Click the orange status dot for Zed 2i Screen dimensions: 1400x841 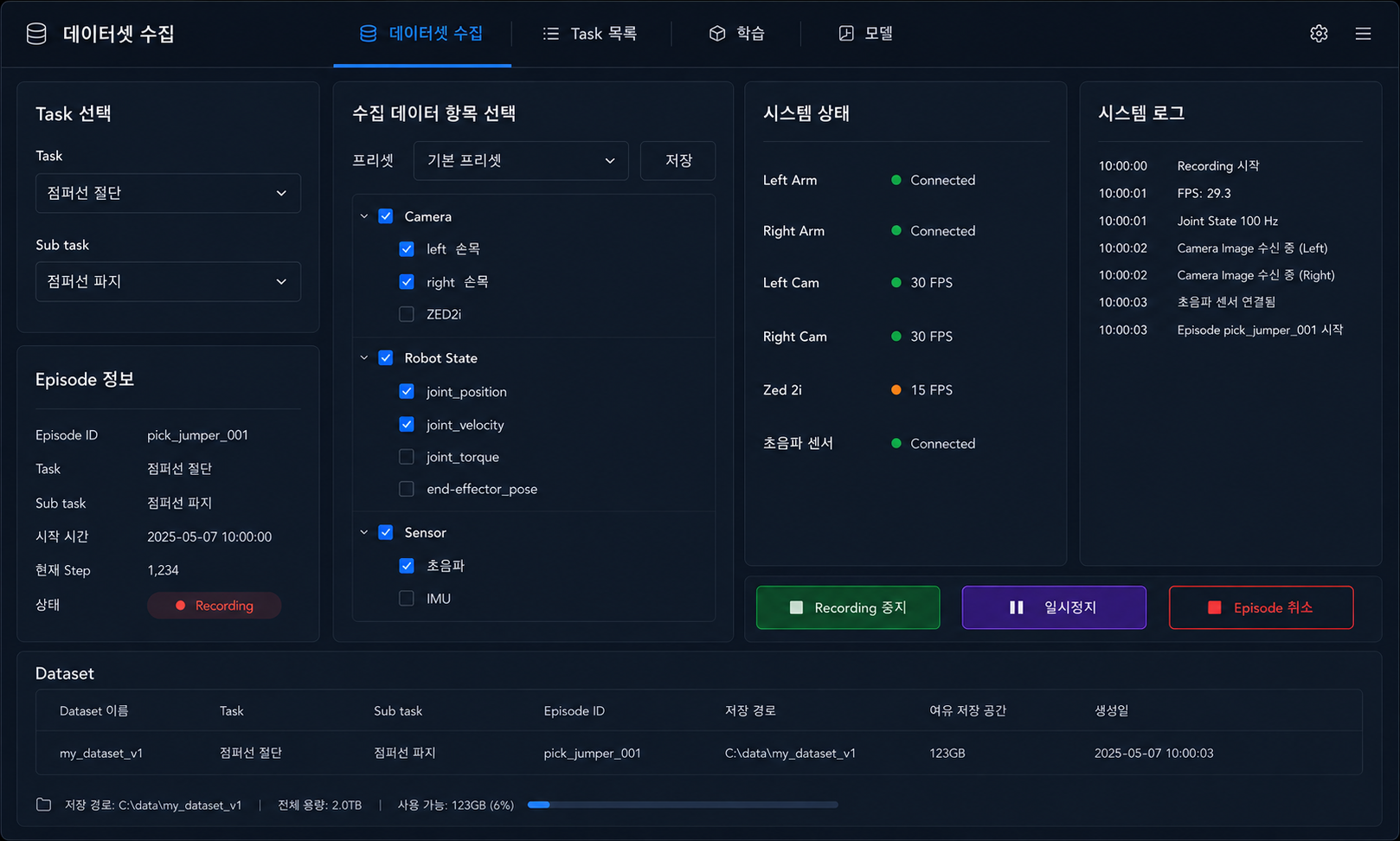[x=896, y=390]
